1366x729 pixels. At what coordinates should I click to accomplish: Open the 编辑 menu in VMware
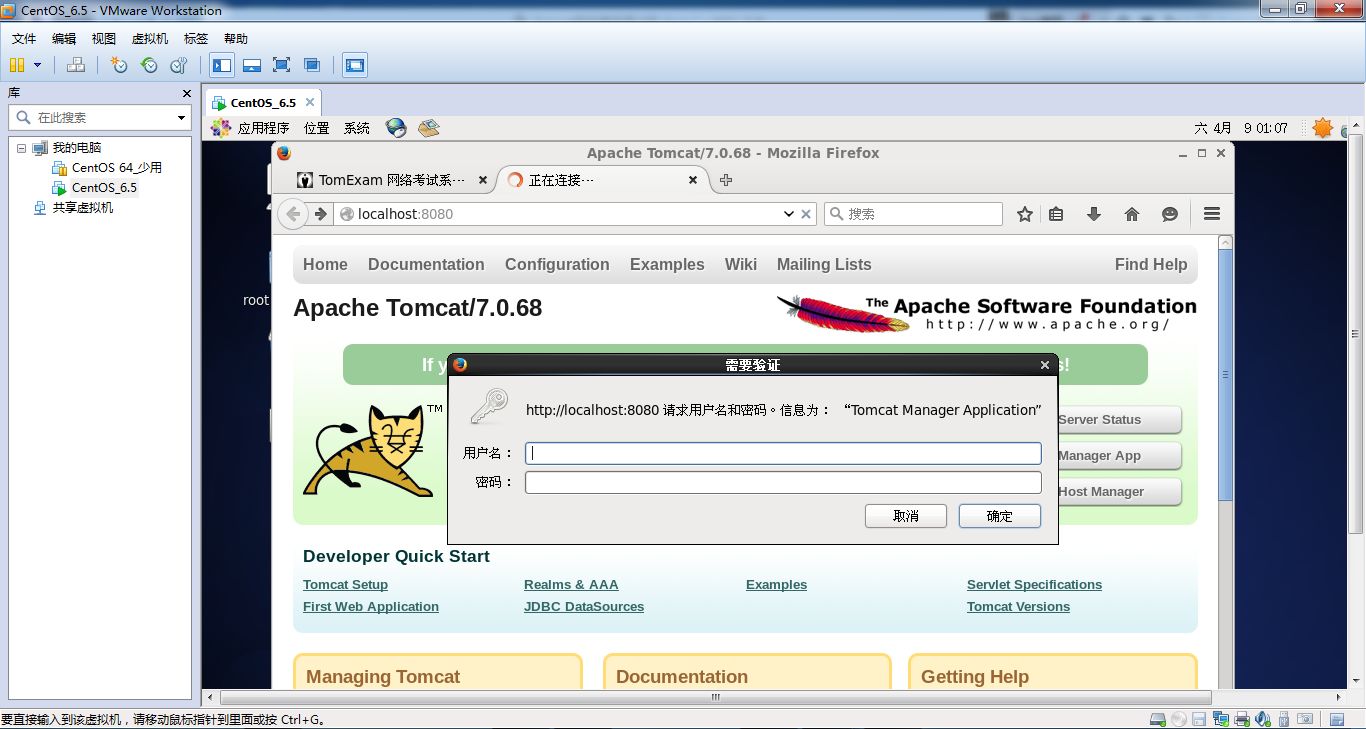tap(64, 39)
